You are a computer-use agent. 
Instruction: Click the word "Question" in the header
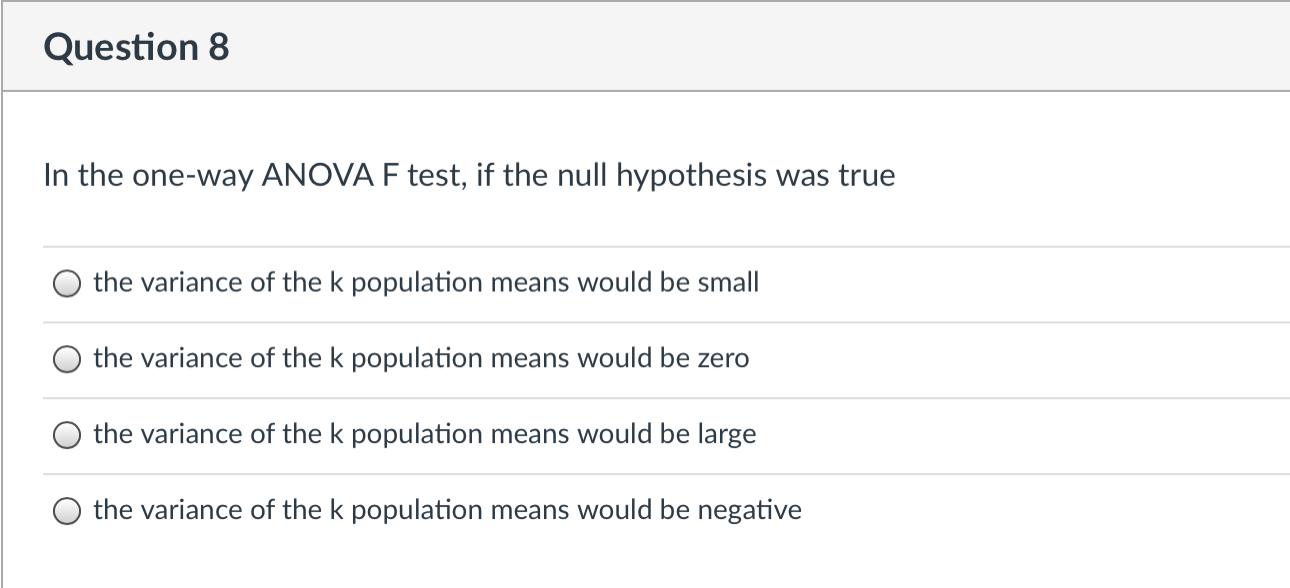[x=121, y=47]
